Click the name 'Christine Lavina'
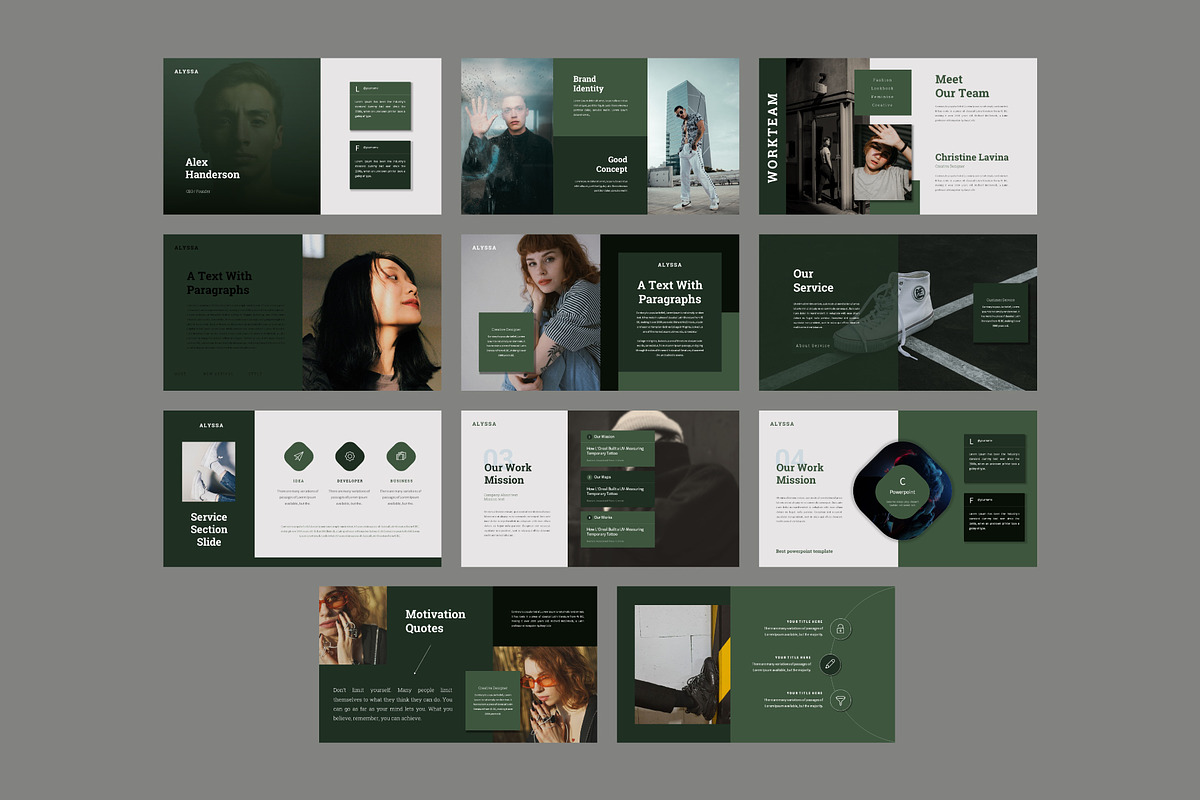Viewport: 1200px width, 800px height. coord(971,157)
